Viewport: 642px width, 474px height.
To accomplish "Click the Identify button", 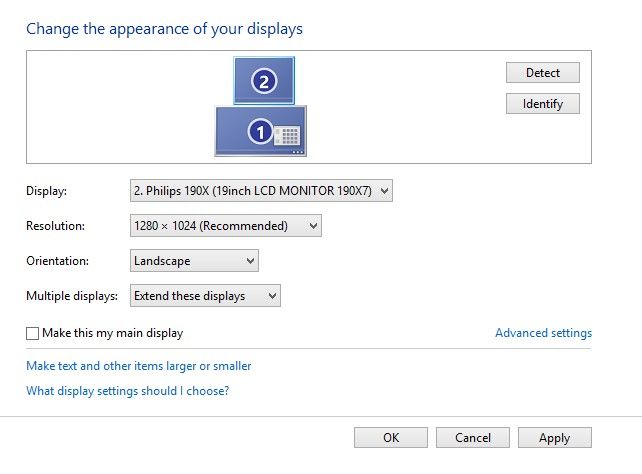I will (543, 104).
